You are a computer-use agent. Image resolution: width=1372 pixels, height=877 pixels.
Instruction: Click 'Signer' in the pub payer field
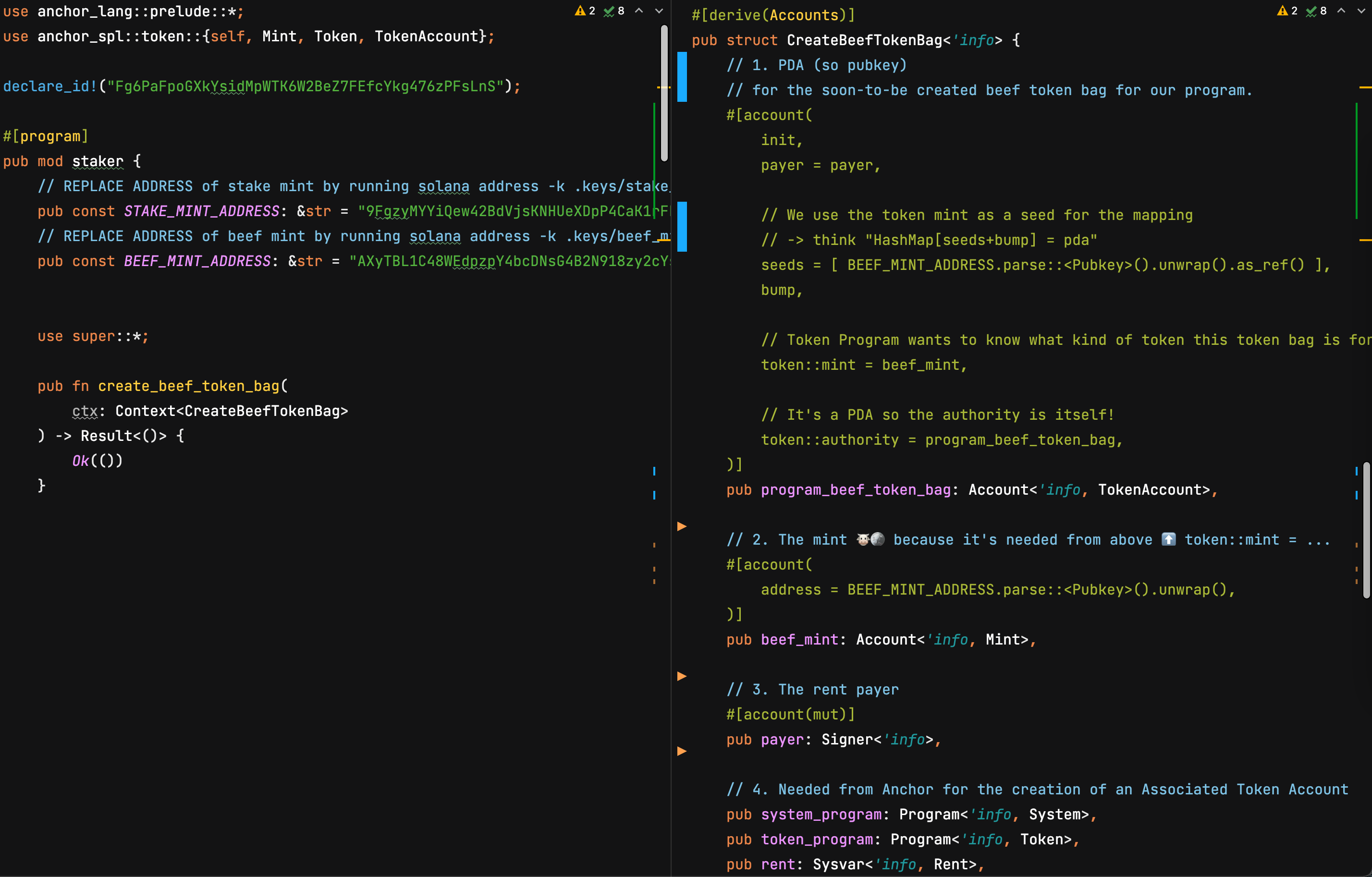tap(847, 740)
